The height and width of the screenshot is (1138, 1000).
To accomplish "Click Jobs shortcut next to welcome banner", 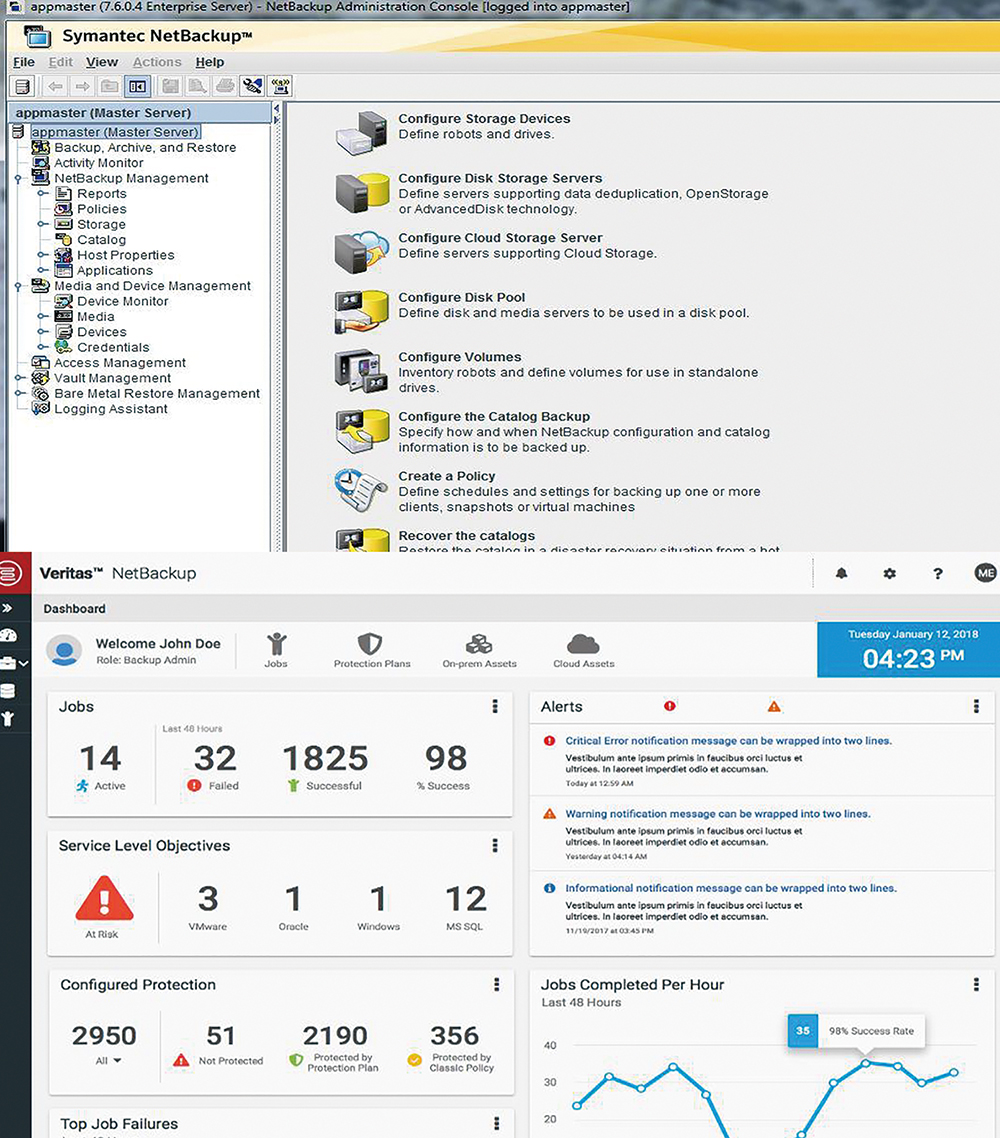I will (276, 650).
